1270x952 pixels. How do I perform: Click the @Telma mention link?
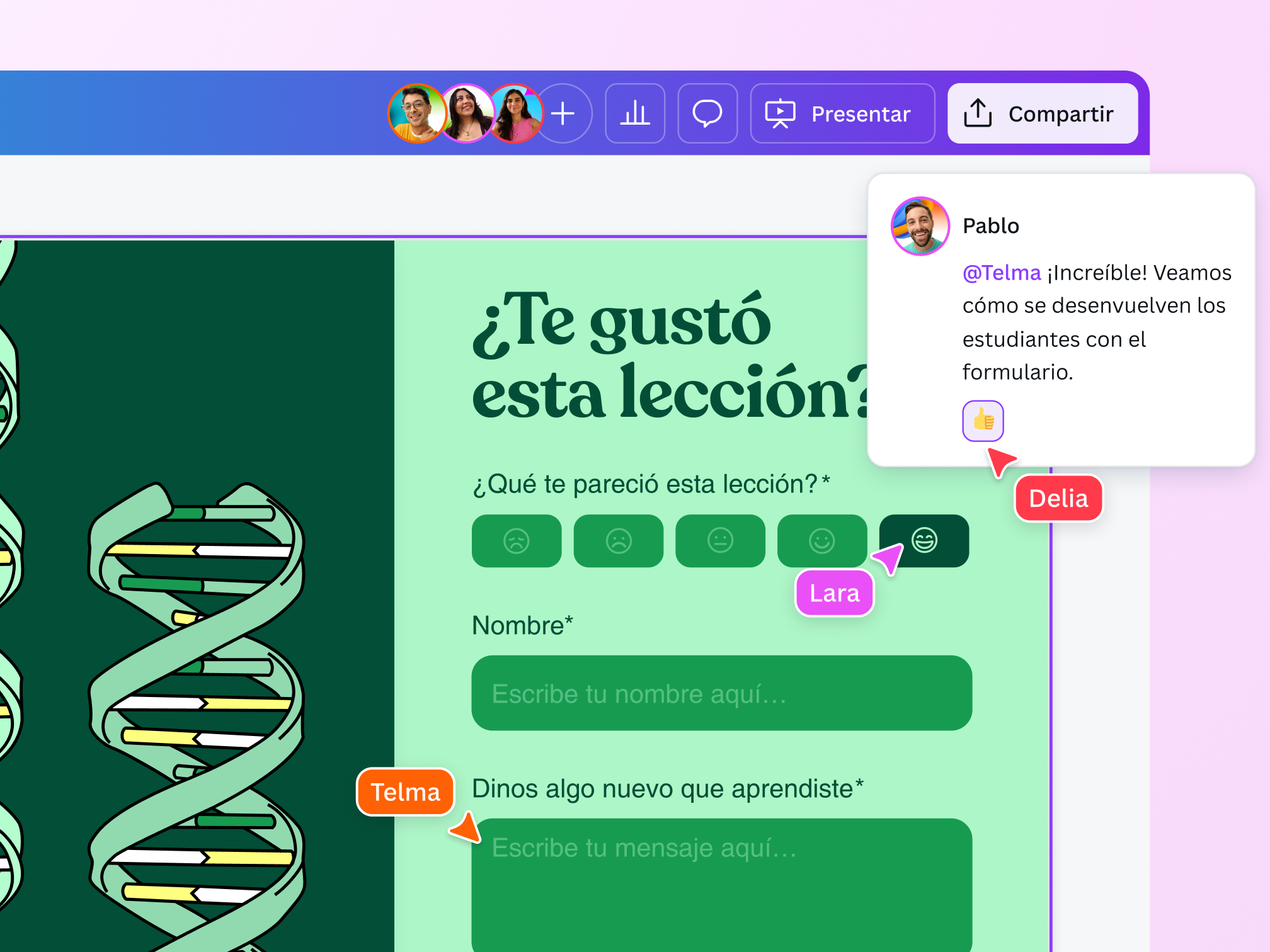(x=1002, y=273)
